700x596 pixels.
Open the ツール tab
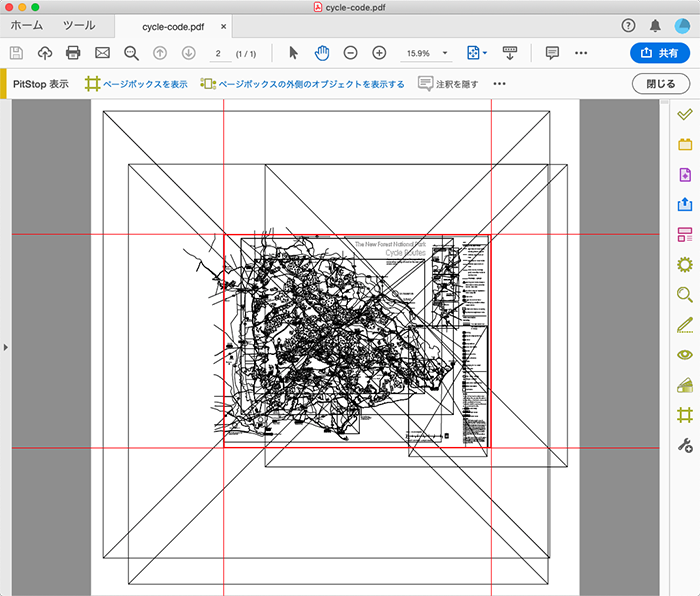[x=79, y=25]
